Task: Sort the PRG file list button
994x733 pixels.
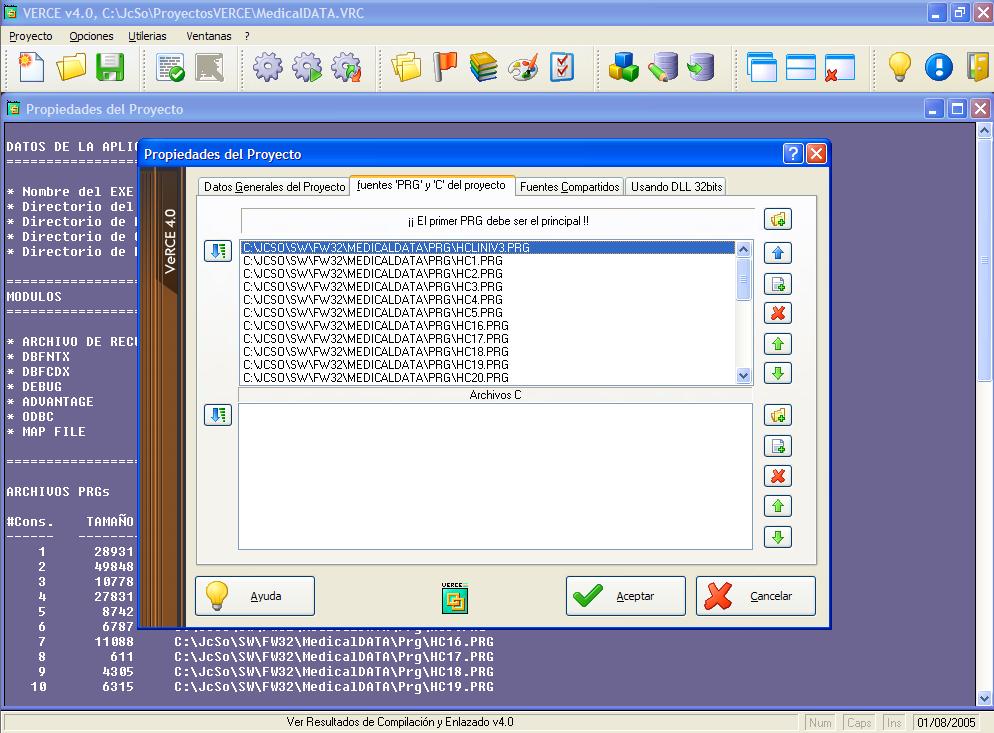Action: point(217,251)
